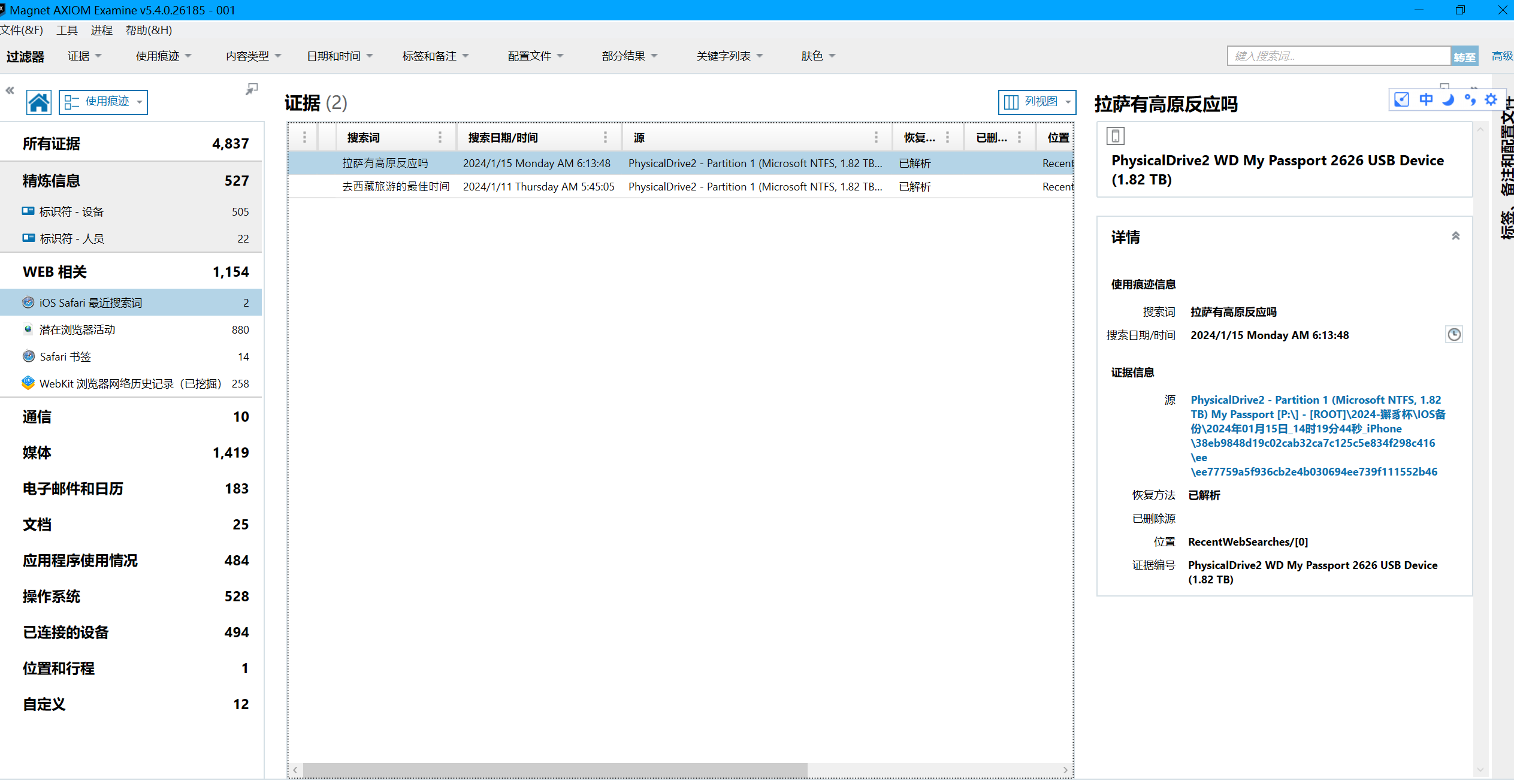1514x784 pixels.
Task: Click the pin icon above the left panel
Action: (252, 89)
